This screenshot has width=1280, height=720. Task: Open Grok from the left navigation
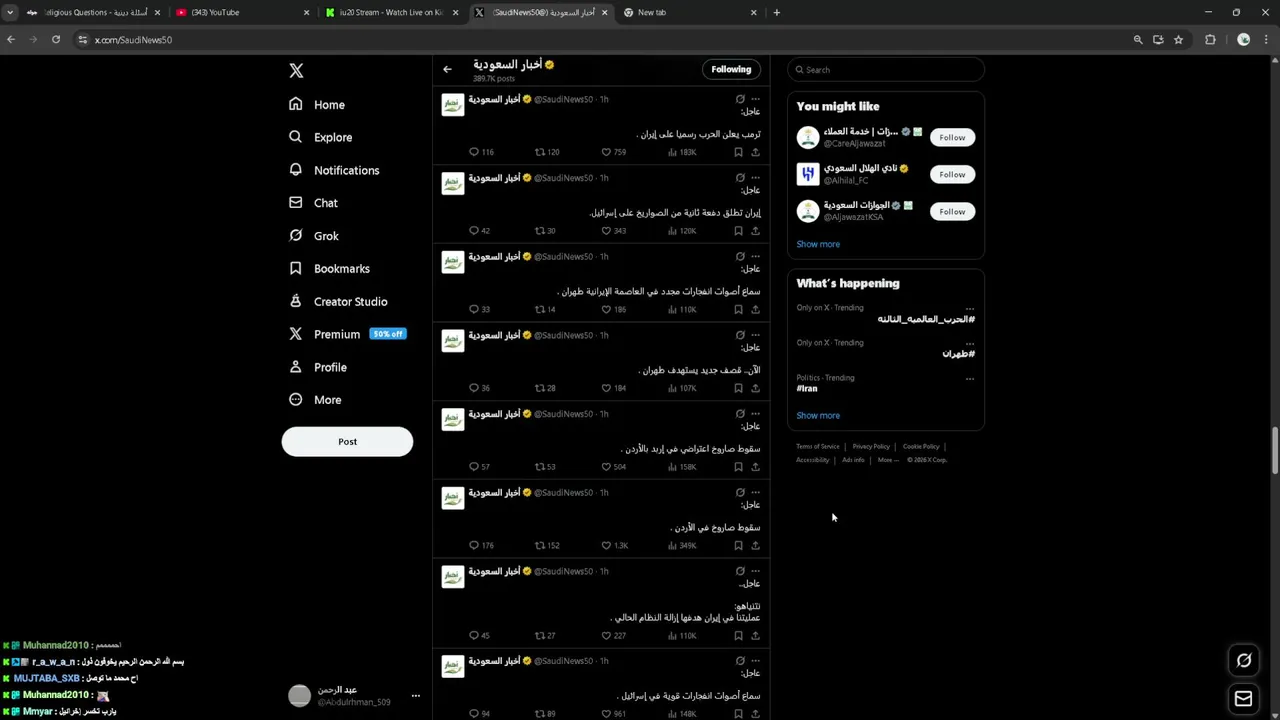pyautogui.click(x=314, y=236)
